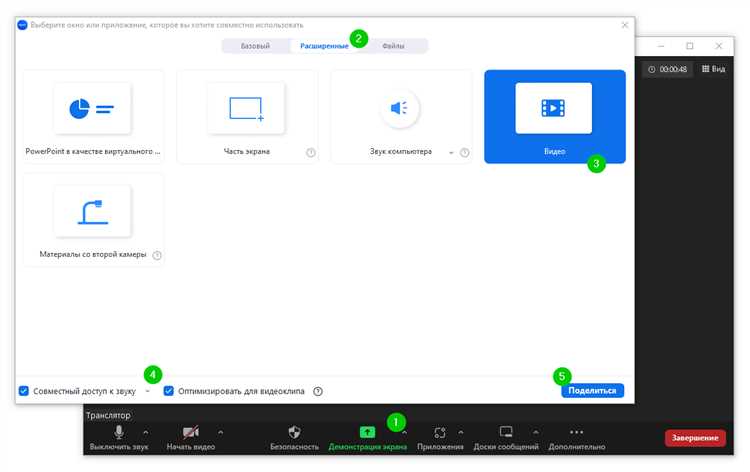Switch to the Расширенные tab
Screen dimensions: 750x472
coord(324,46)
